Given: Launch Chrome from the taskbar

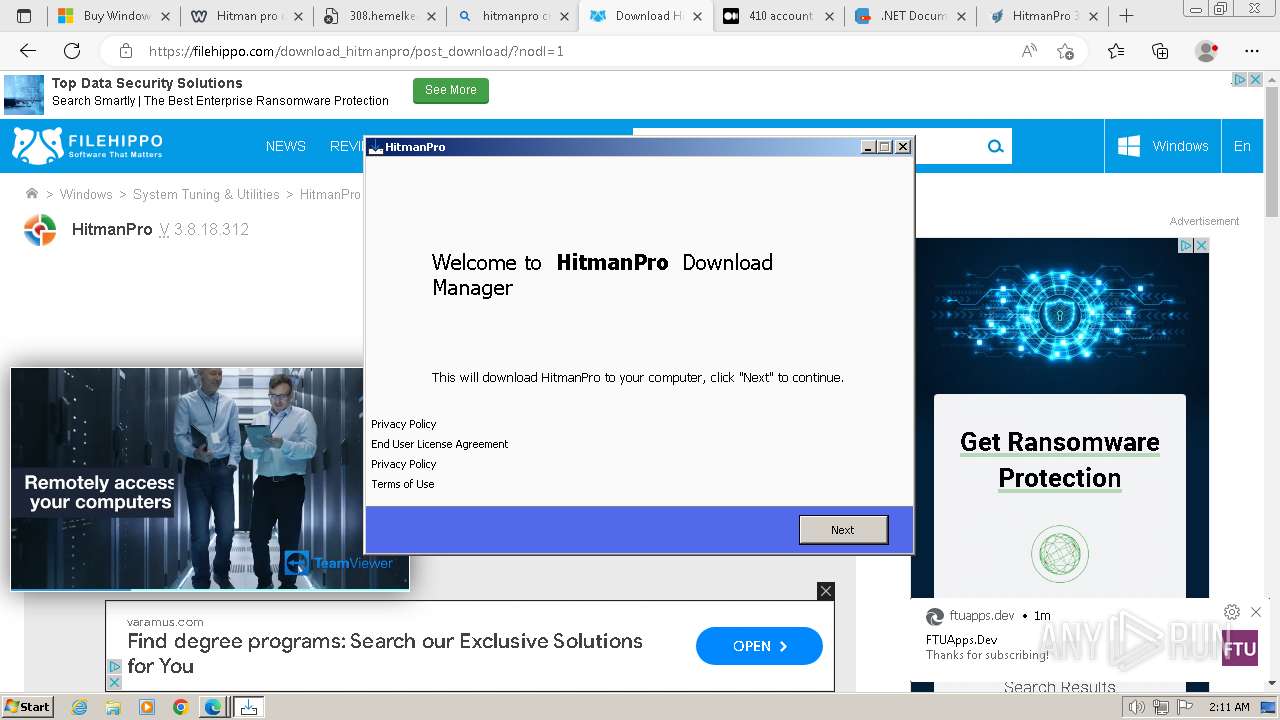Looking at the screenshot, I should 180,707.
